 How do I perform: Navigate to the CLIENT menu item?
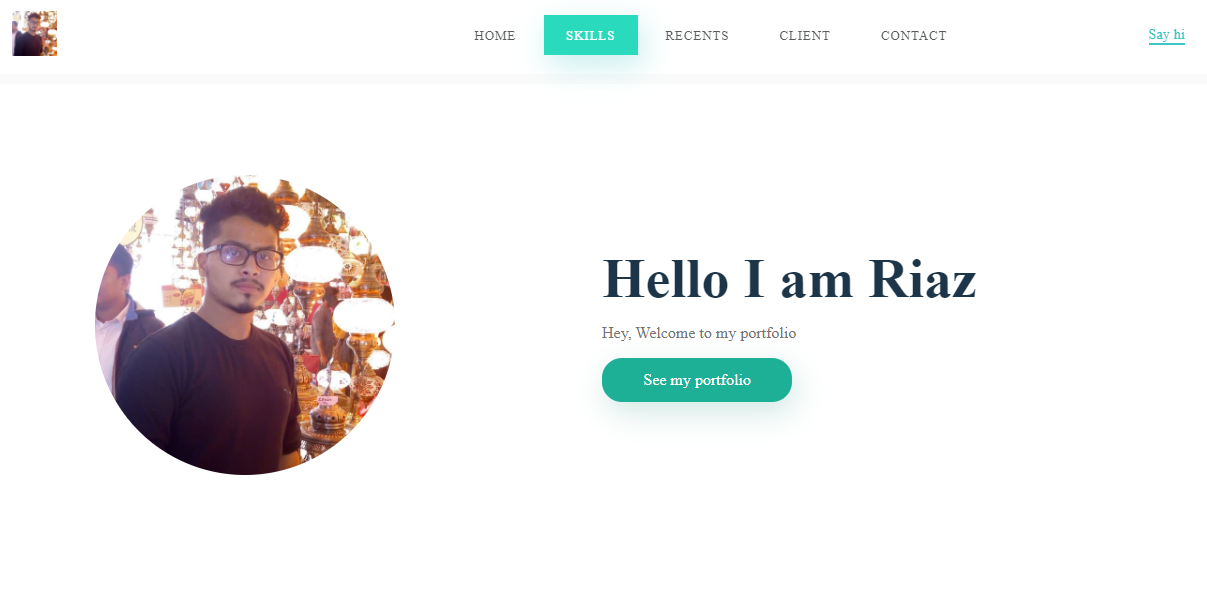click(805, 36)
